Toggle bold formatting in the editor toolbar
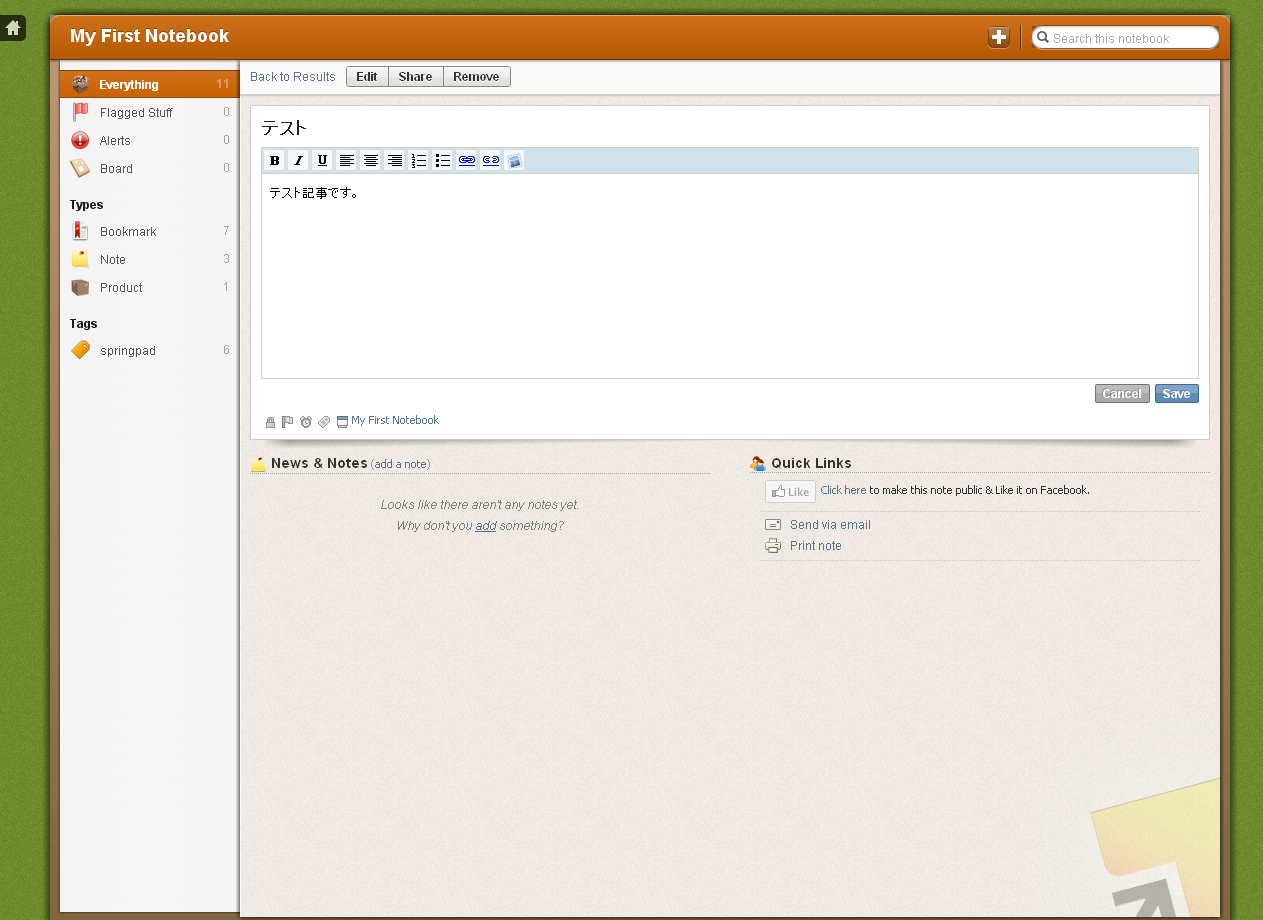 274,160
